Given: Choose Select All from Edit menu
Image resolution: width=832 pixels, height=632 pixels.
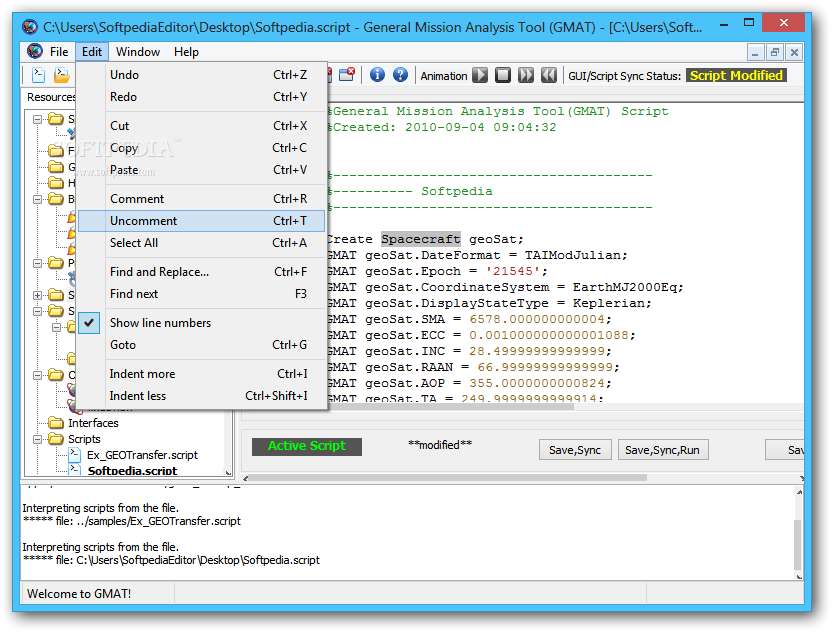Looking at the screenshot, I should coord(202,243).
